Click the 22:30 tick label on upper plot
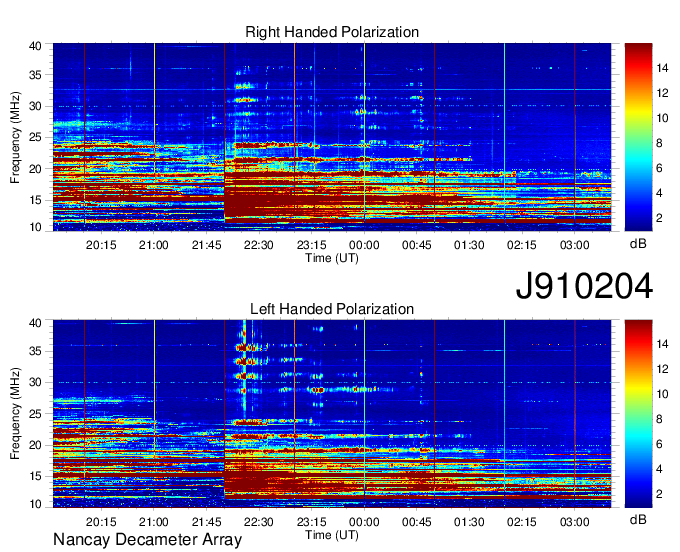The image size is (680, 552). point(259,245)
